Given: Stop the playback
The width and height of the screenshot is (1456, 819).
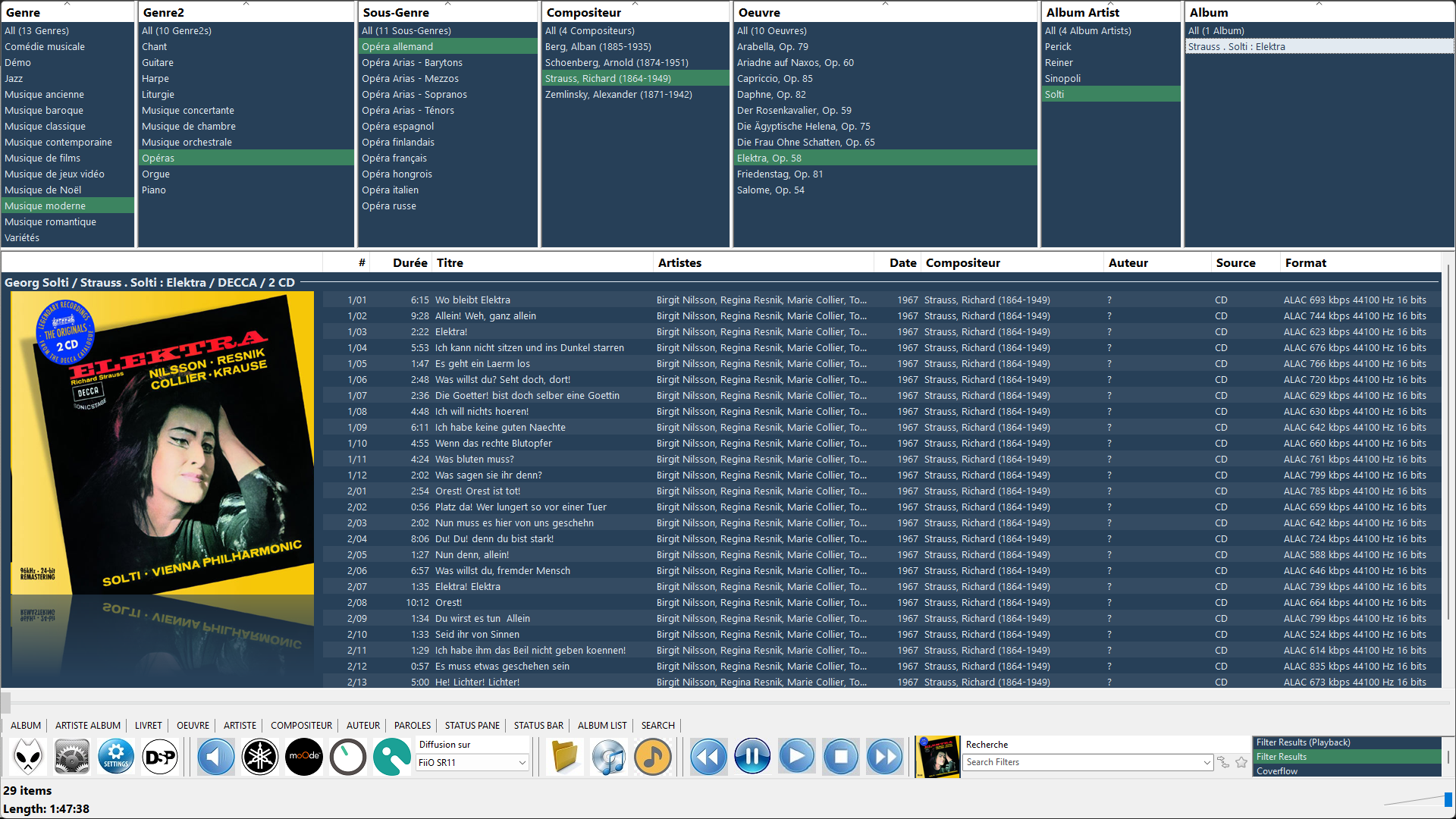Looking at the screenshot, I should tap(840, 756).
